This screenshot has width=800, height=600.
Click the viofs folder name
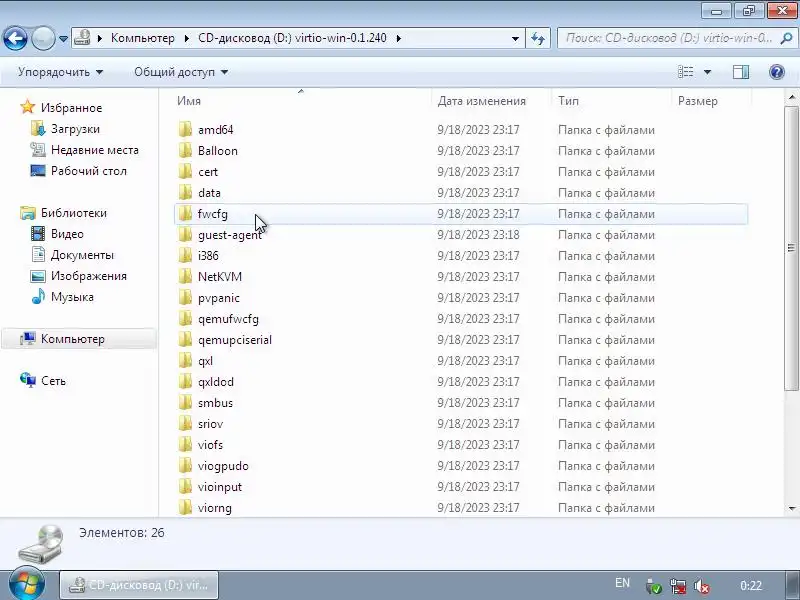tap(210, 444)
